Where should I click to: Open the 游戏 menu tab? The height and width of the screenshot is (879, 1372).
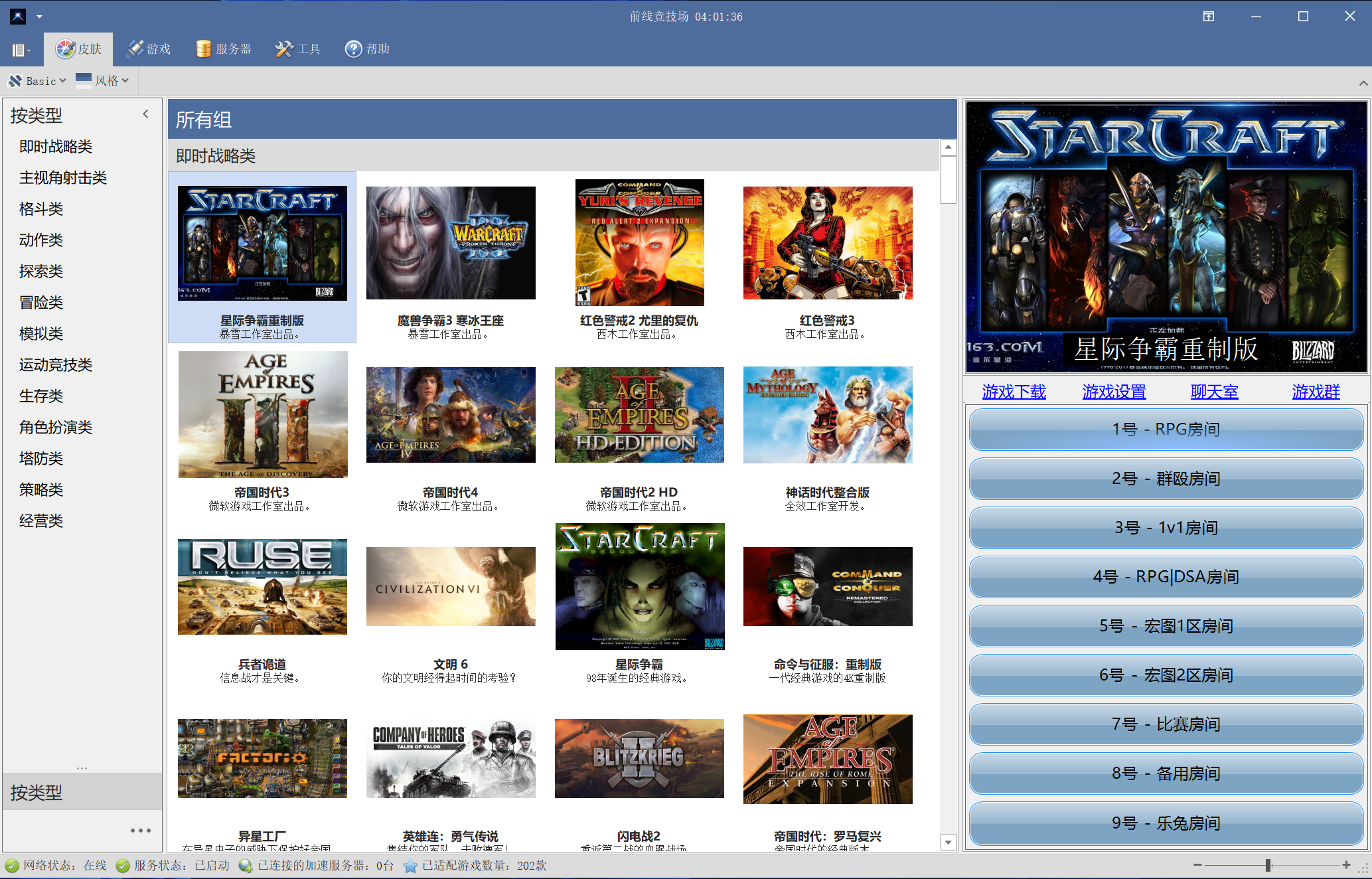[149, 49]
